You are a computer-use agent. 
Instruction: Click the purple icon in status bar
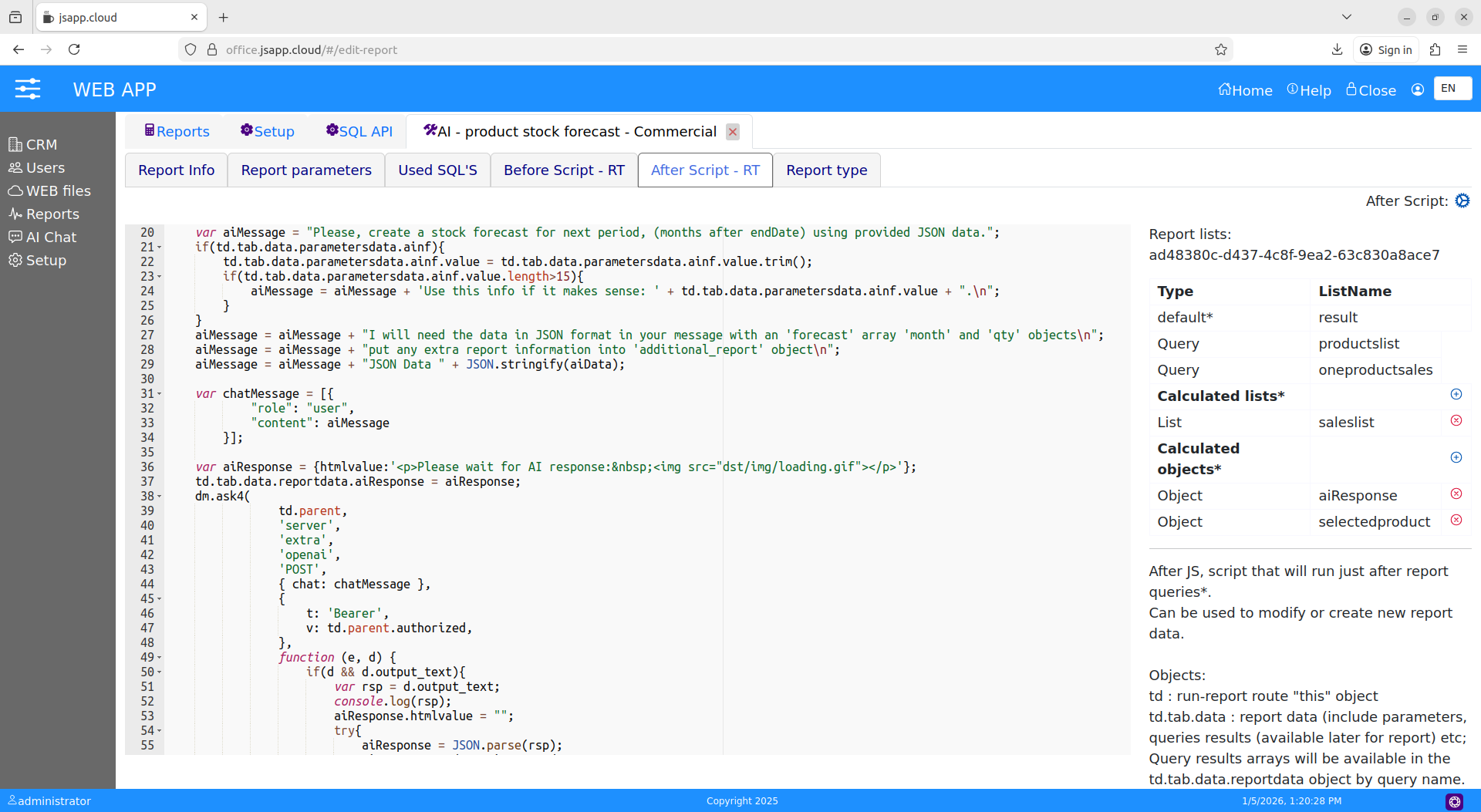[x=1454, y=802]
